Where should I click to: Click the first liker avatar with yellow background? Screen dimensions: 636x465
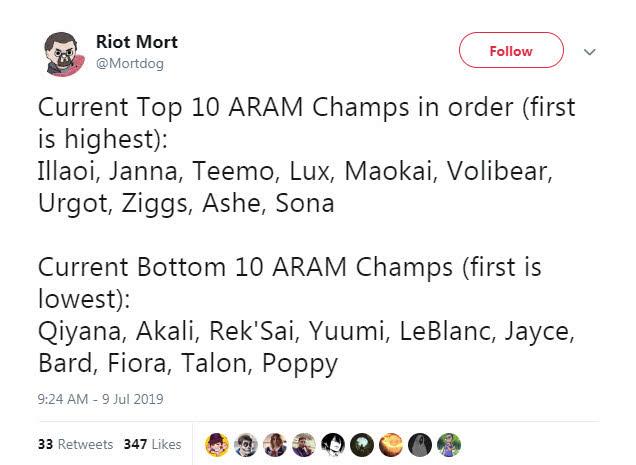217,444
